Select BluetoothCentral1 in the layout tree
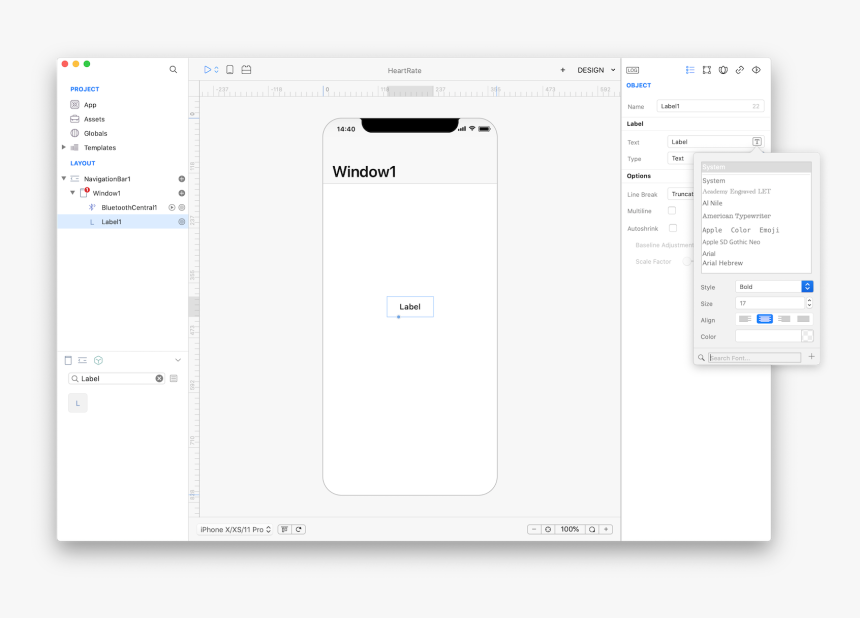 coord(129,207)
